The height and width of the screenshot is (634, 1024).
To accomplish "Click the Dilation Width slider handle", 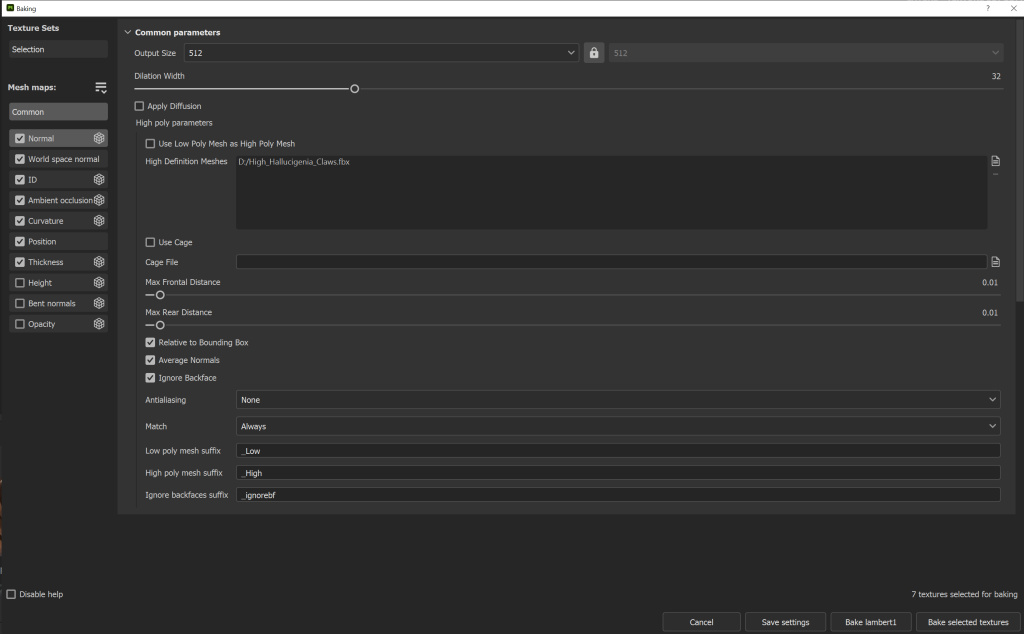I will click(355, 89).
